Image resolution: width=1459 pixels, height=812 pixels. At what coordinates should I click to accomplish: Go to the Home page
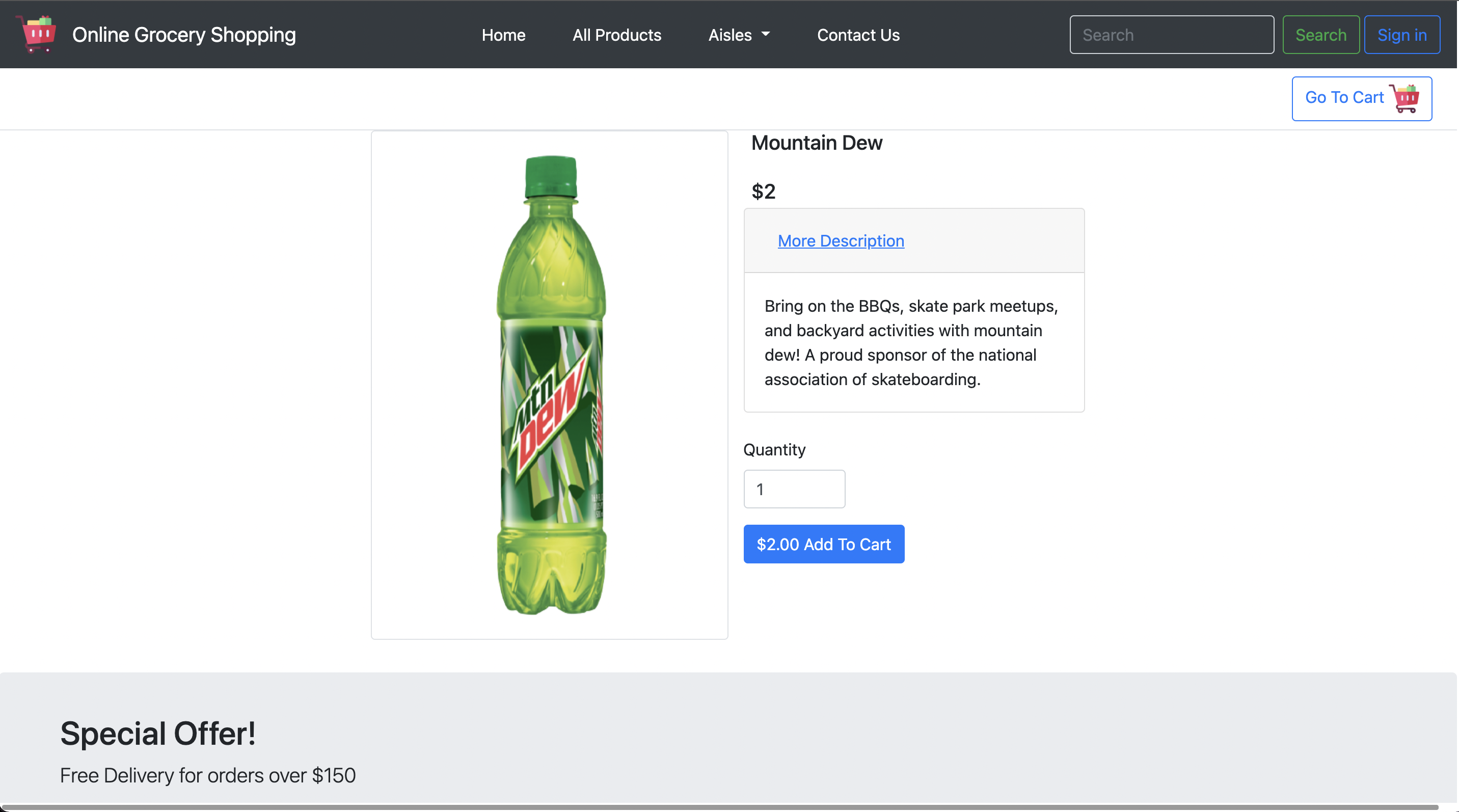tap(503, 35)
